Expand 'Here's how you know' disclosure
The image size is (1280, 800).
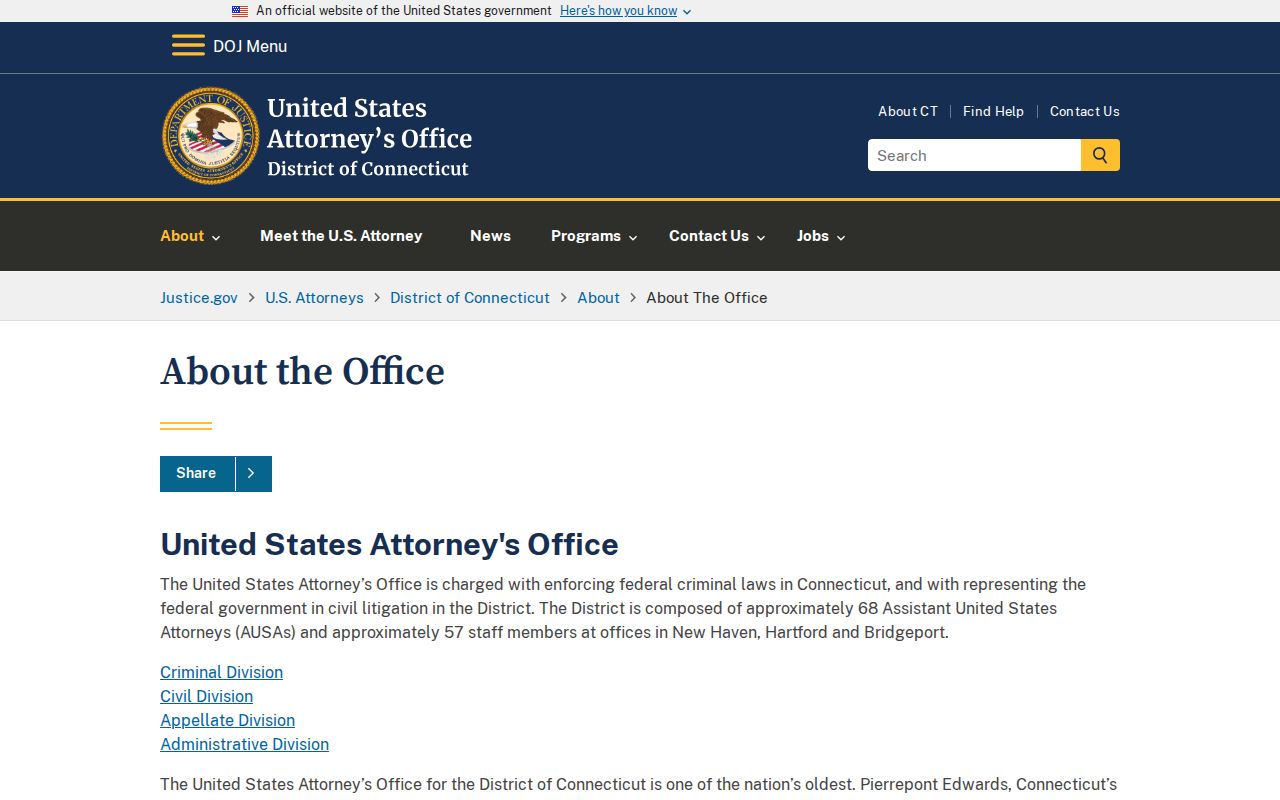pos(625,11)
